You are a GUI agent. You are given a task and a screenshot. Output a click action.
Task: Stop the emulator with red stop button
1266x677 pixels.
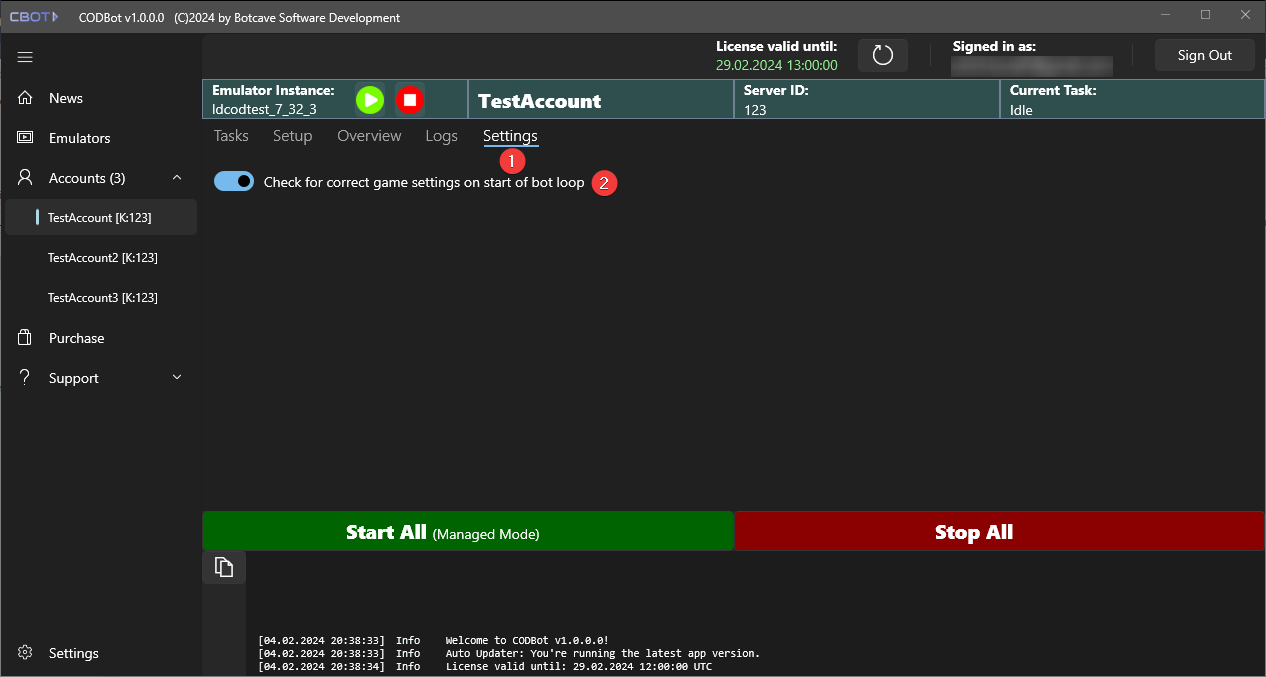(410, 100)
